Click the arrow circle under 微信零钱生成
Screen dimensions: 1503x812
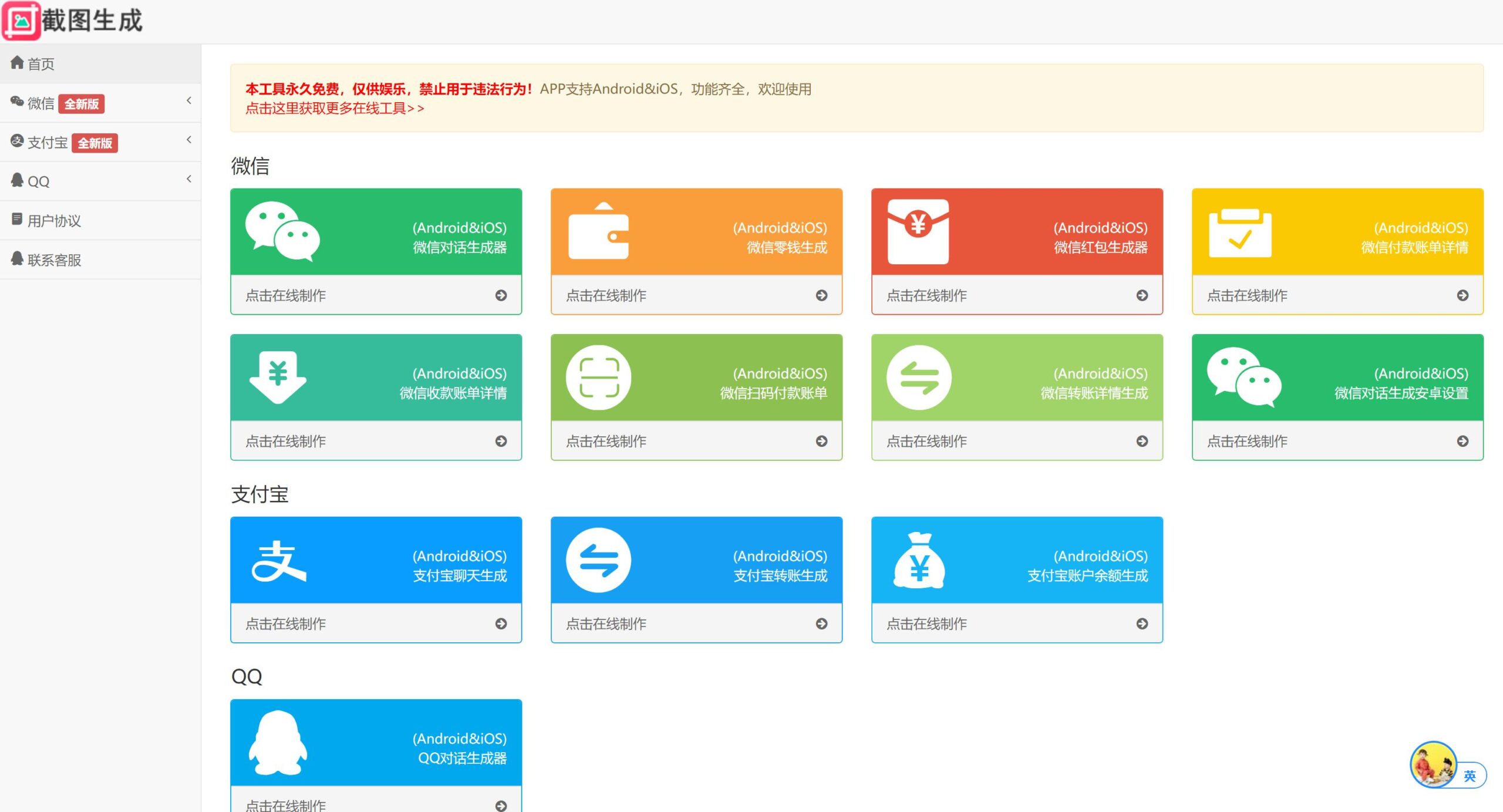[821, 295]
